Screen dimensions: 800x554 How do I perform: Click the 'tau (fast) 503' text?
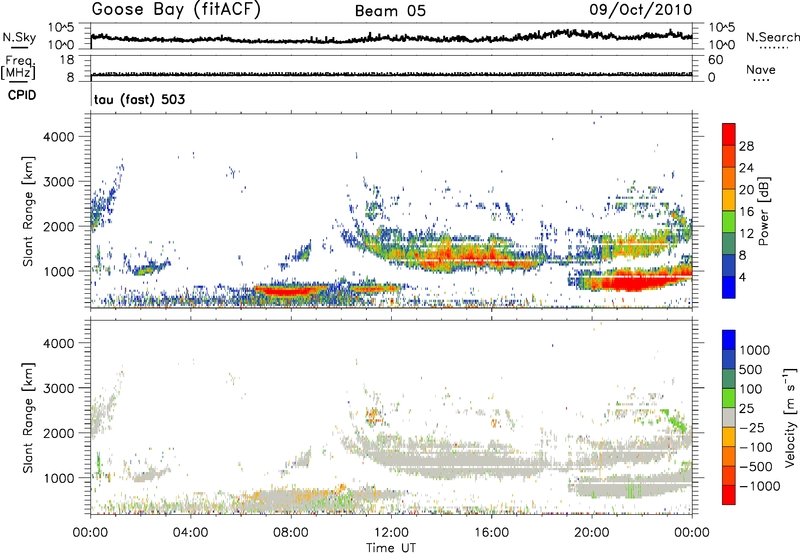(x=139, y=99)
